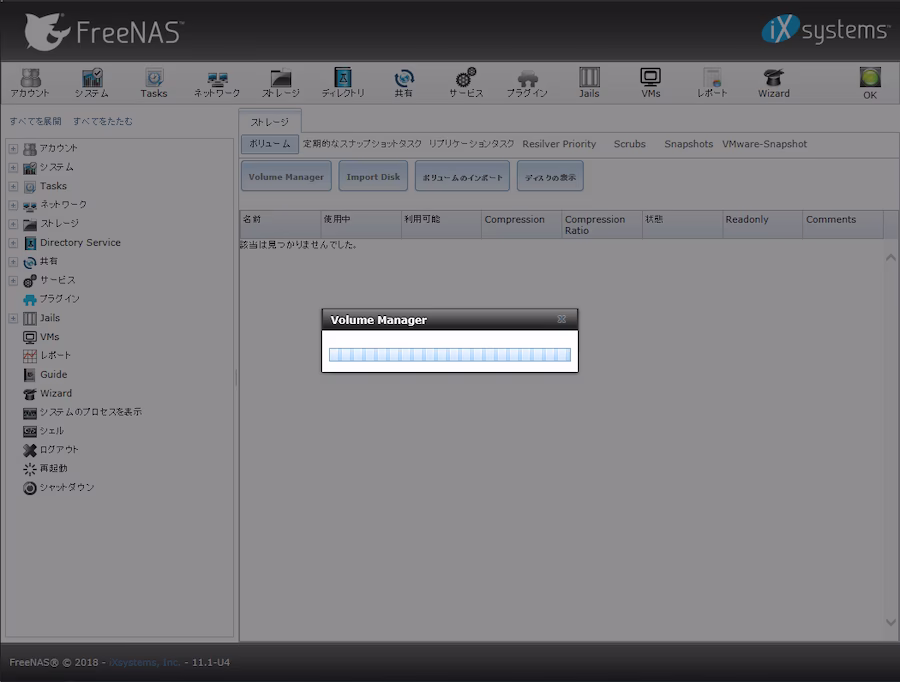The height and width of the screenshot is (682, 900).
Task: Open the サービス toolbar icon
Action: 465,83
